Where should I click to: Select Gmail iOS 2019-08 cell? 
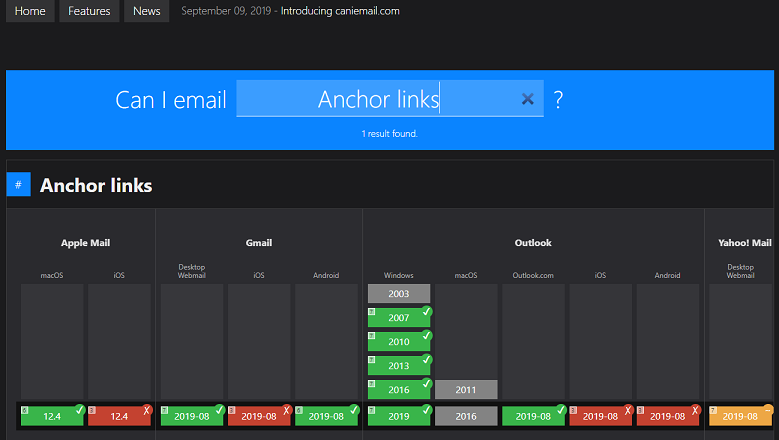click(259, 416)
